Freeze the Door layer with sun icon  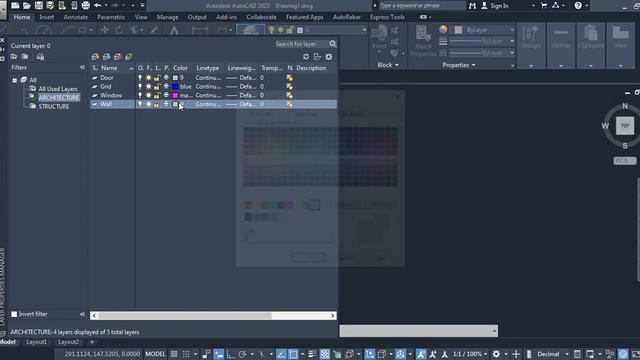[x=149, y=78]
